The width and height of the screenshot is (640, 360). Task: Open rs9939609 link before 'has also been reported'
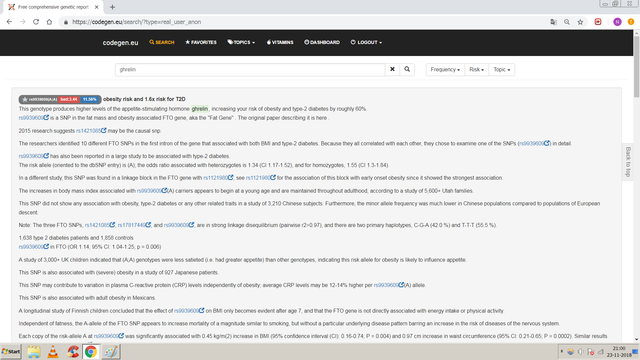31,156
